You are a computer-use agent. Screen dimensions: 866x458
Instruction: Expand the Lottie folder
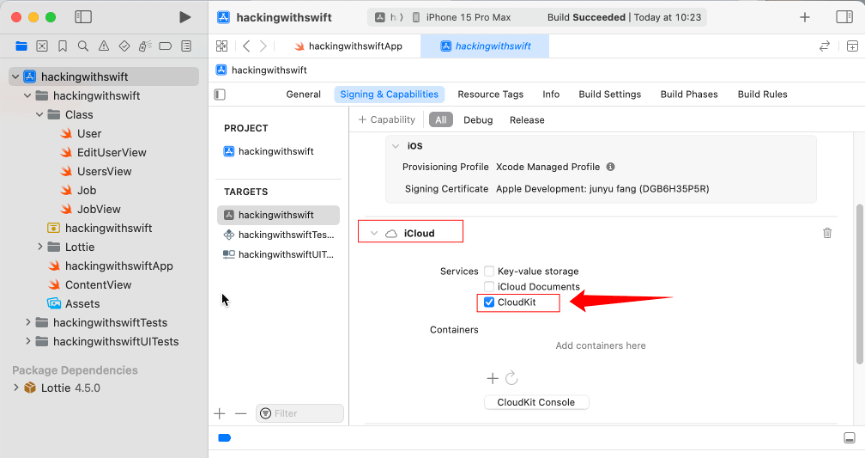click(40, 247)
